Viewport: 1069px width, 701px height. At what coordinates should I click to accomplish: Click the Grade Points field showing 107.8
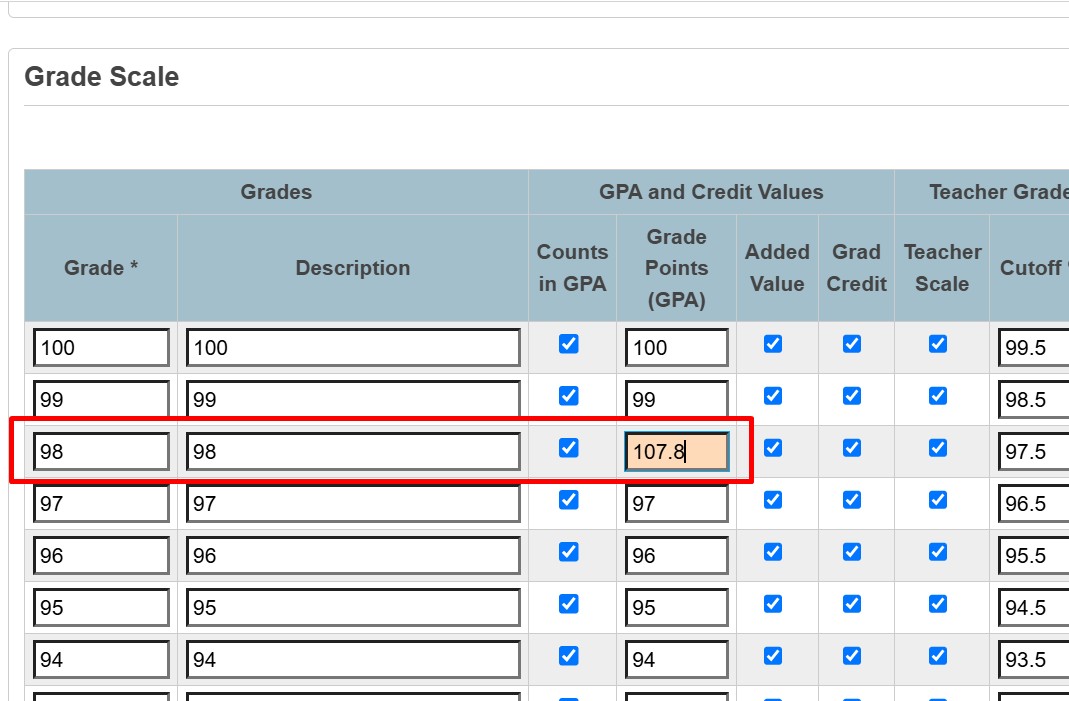click(x=676, y=452)
